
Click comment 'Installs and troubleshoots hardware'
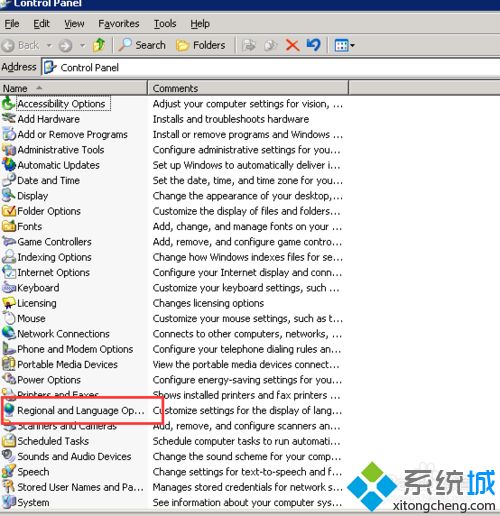click(x=231, y=119)
